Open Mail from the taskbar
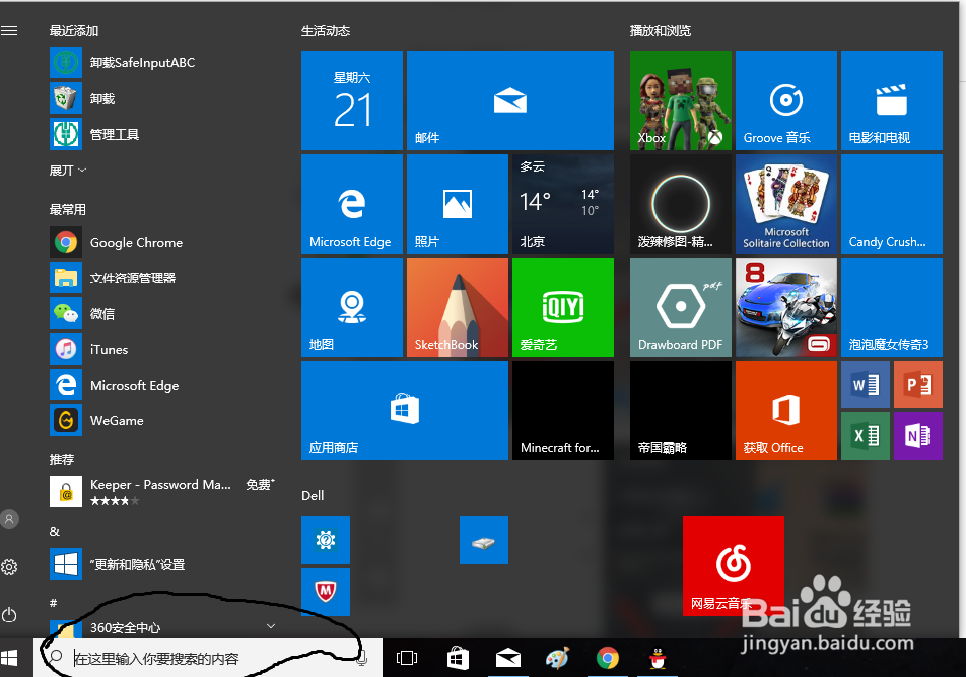 pyautogui.click(x=508, y=658)
